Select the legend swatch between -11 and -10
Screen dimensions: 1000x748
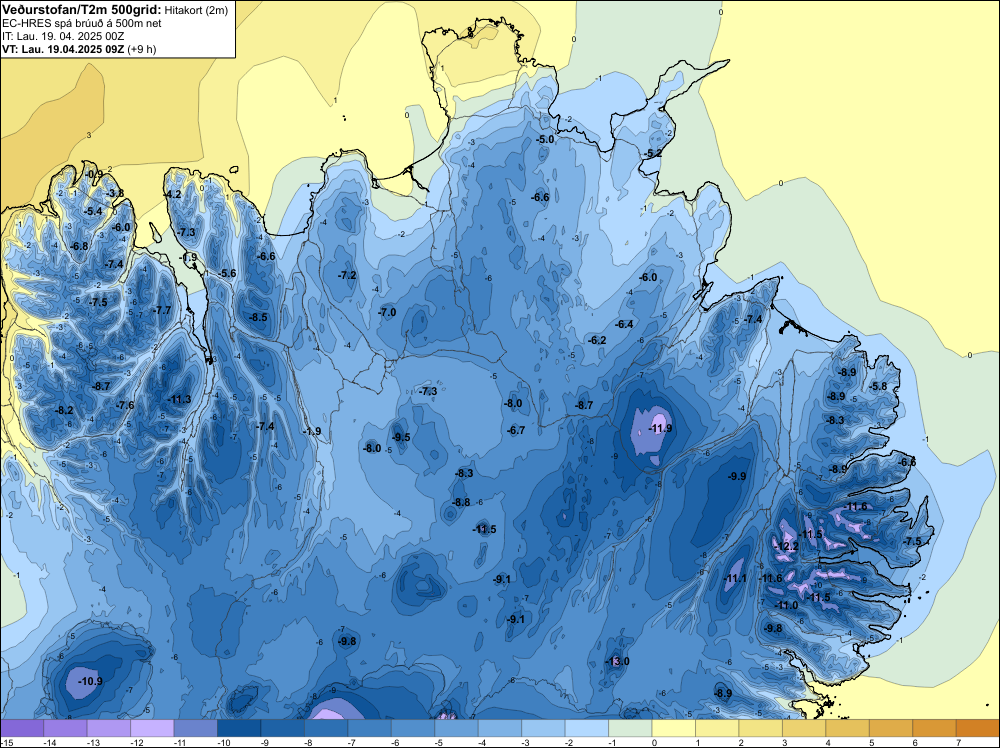[195, 728]
